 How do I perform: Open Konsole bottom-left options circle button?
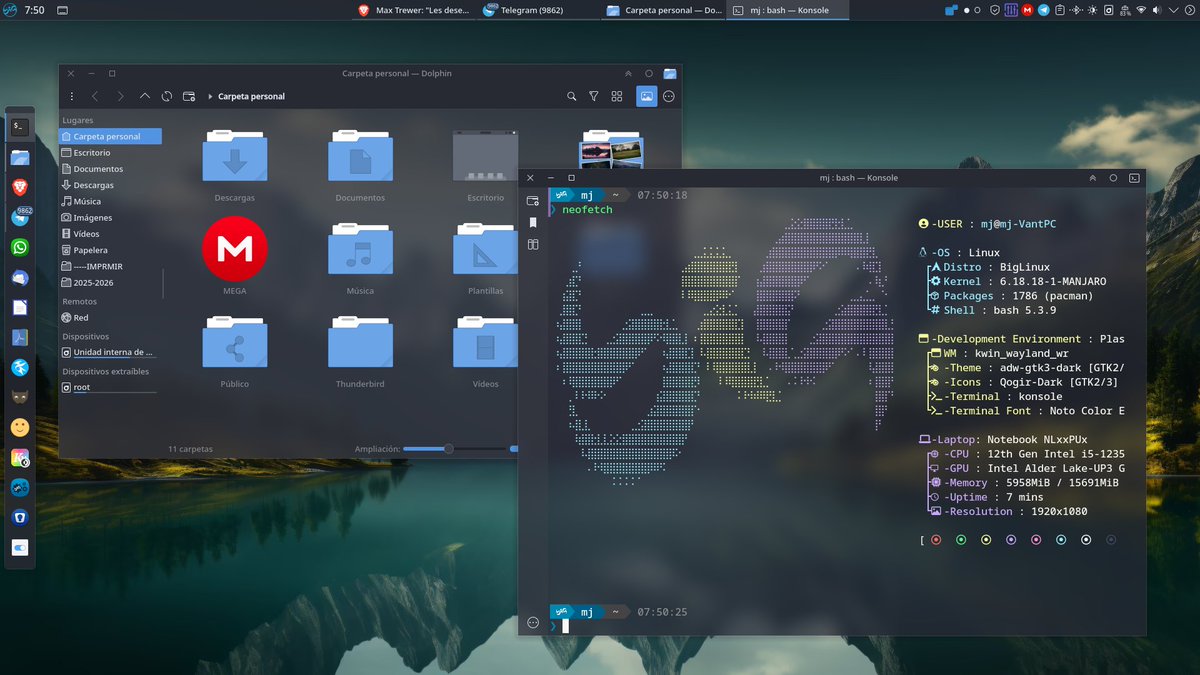click(533, 622)
